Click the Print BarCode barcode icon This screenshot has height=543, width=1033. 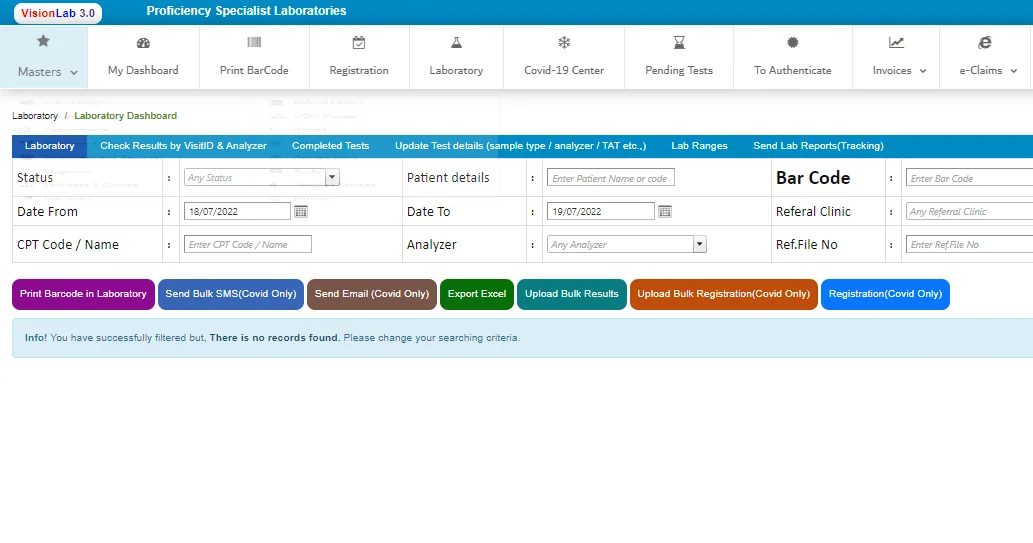(x=254, y=43)
